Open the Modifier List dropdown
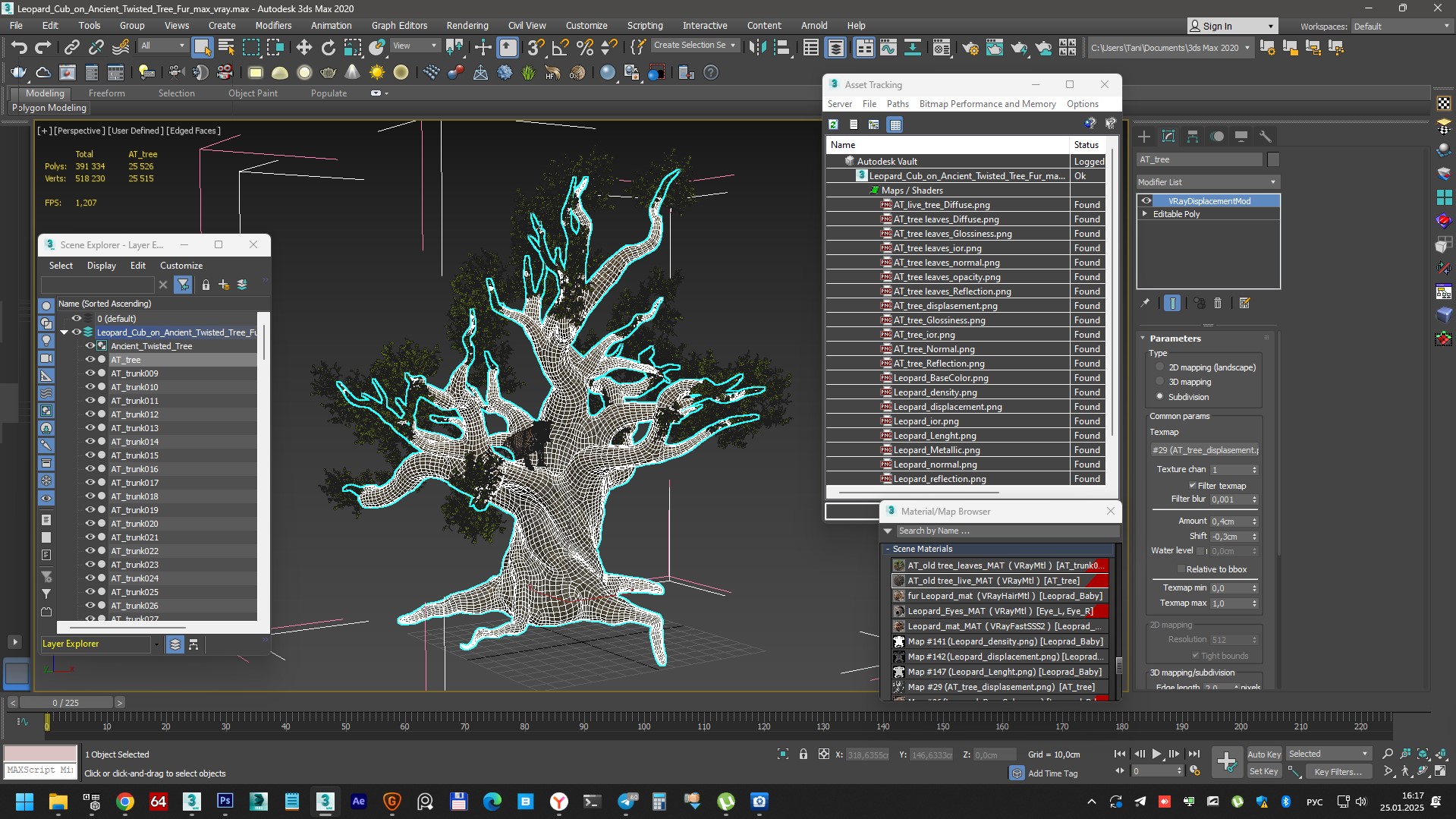Image resolution: width=1456 pixels, height=819 pixels. [x=1208, y=182]
